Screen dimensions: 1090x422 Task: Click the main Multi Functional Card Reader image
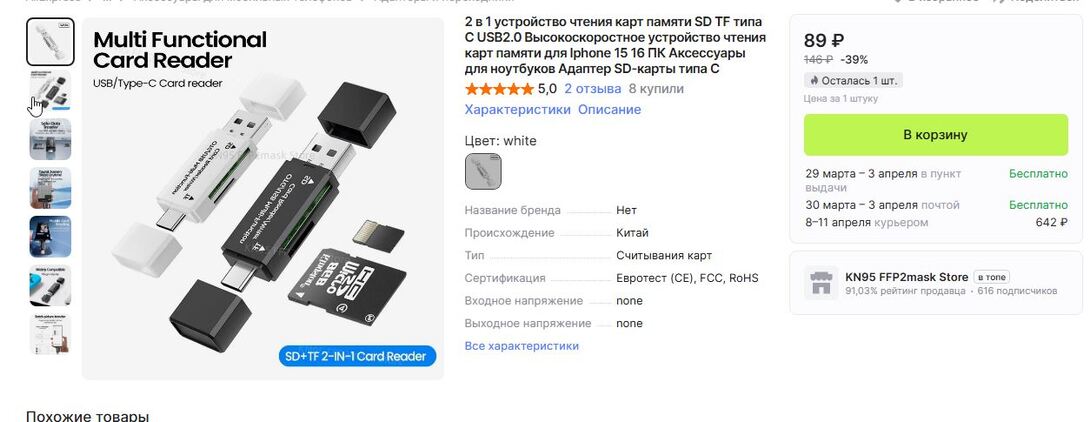pyautogui.click(x=263, y=199)
